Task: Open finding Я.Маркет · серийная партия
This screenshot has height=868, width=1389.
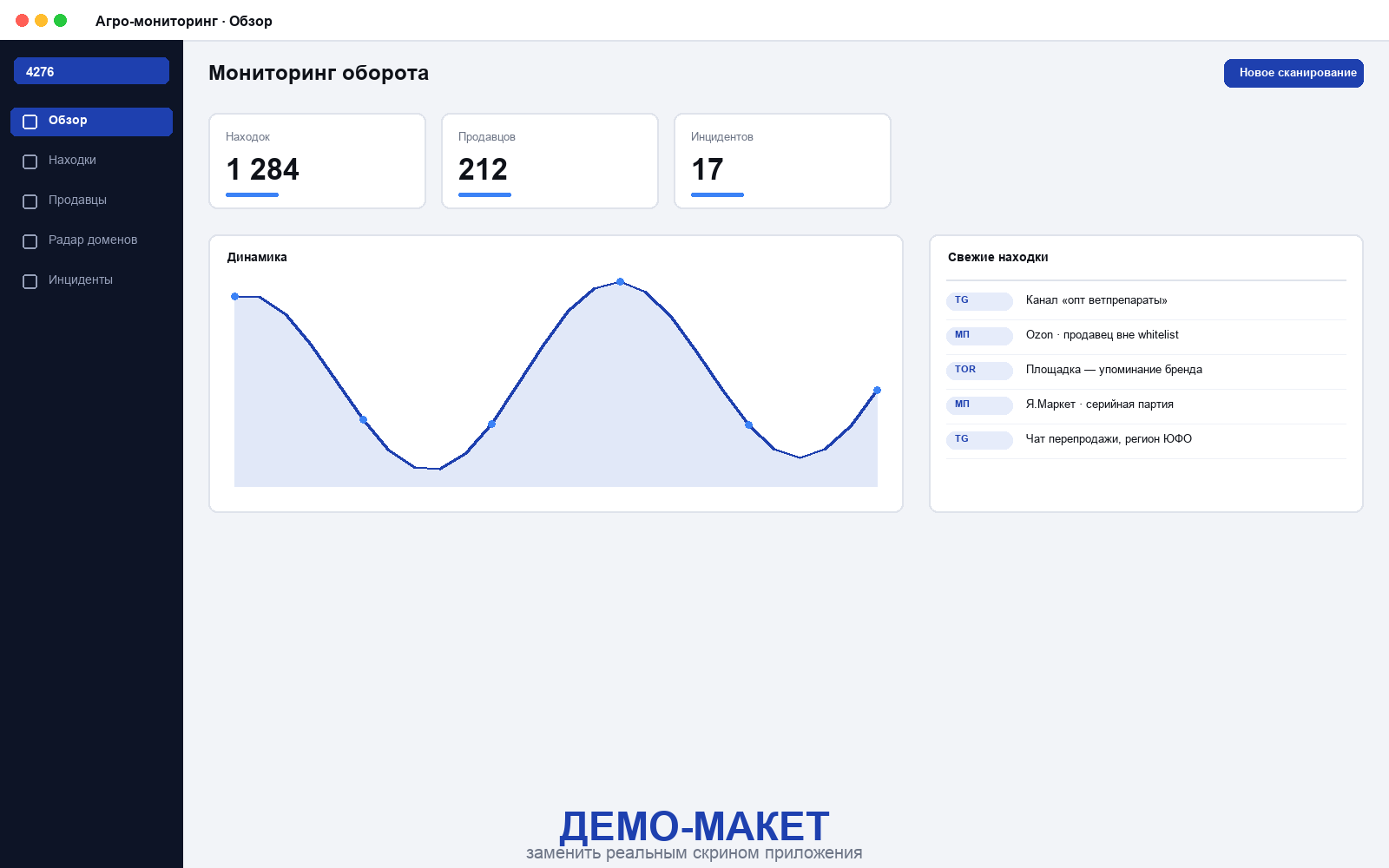Action: (1146, 406)
